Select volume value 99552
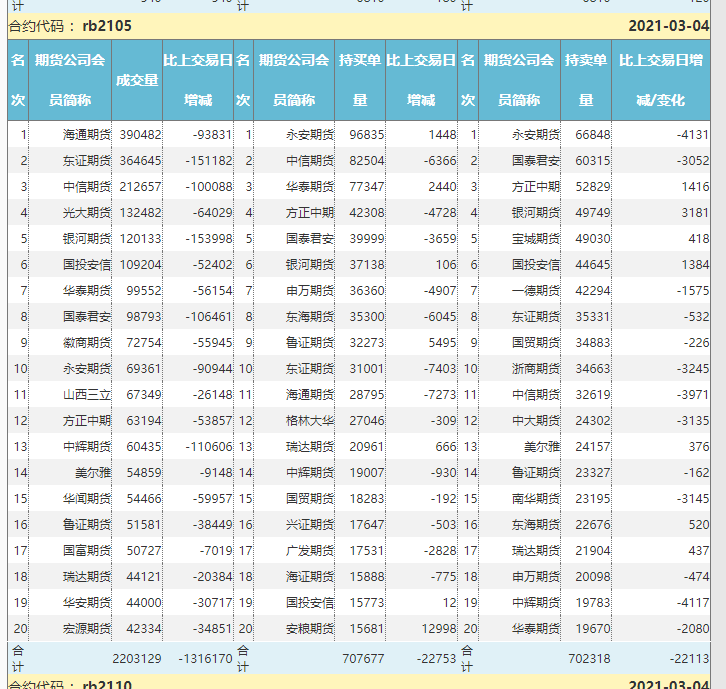The width and height of the screenshot is (726, 689). [144, 290]
